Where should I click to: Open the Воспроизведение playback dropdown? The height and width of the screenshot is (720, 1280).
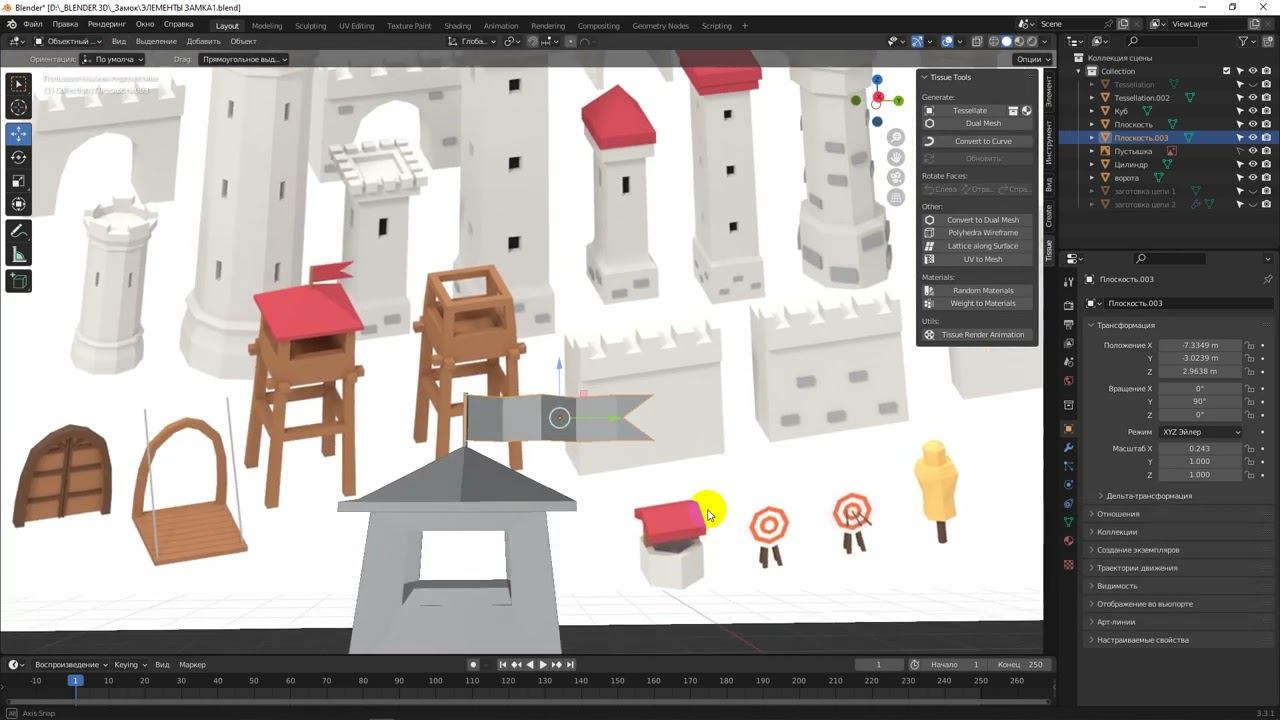point(71,665)
